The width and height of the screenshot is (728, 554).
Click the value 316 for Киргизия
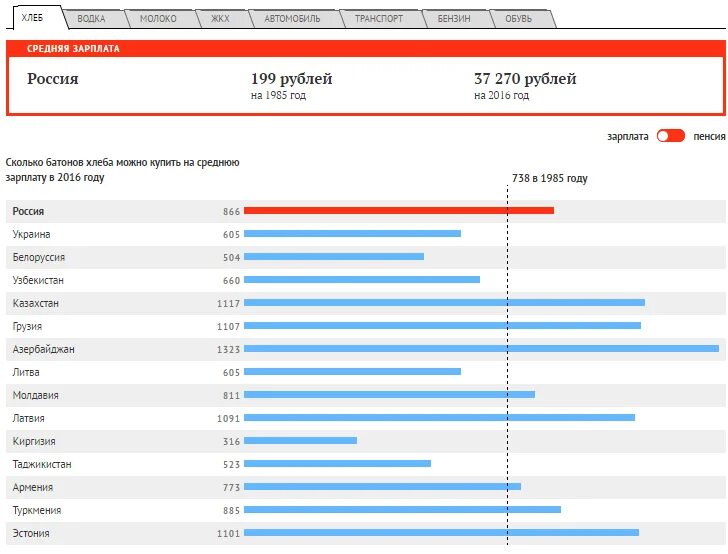tap(231, 442)
